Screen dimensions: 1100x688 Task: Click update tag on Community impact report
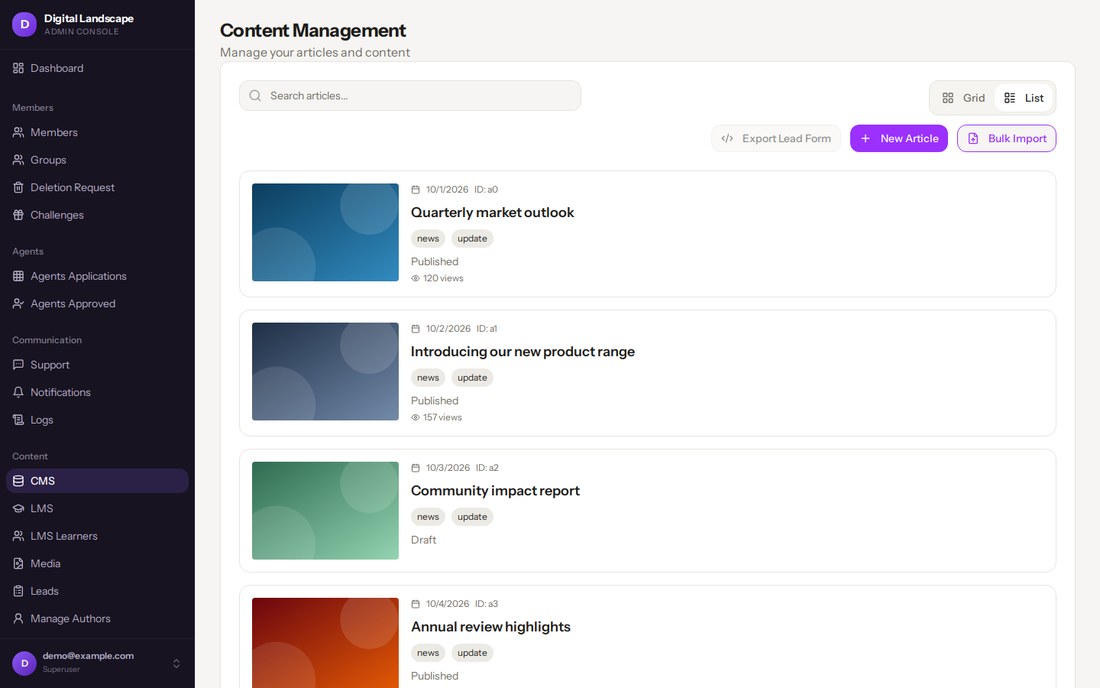click(472, 517)
